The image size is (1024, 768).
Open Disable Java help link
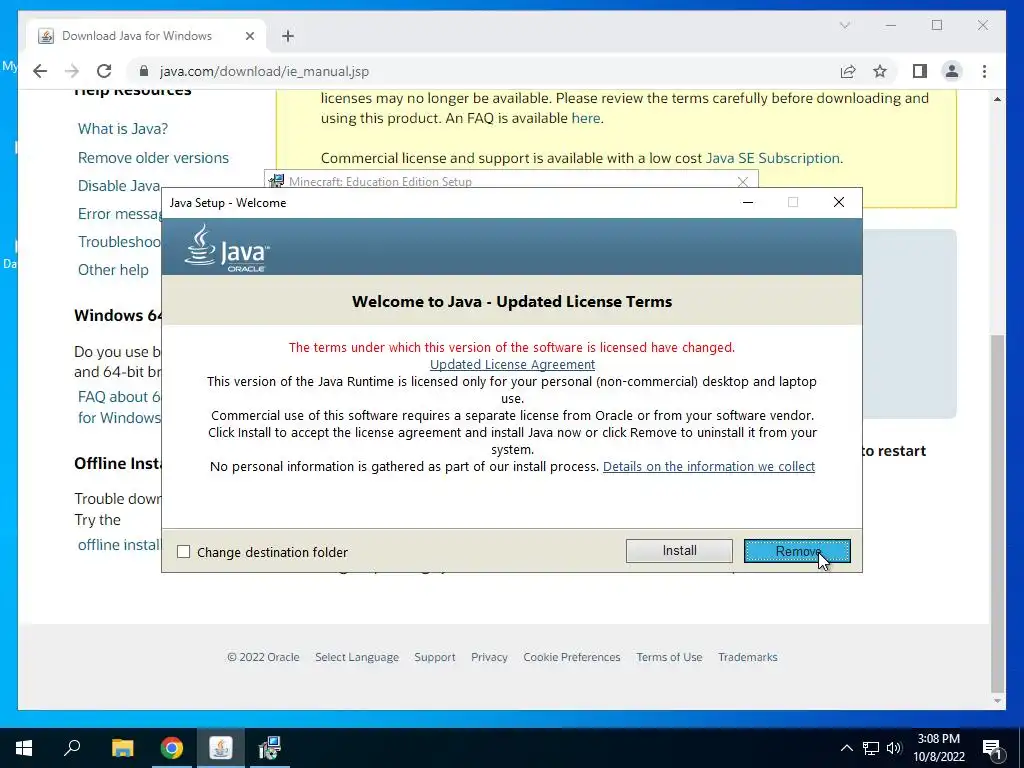click(x=119, y=186)
